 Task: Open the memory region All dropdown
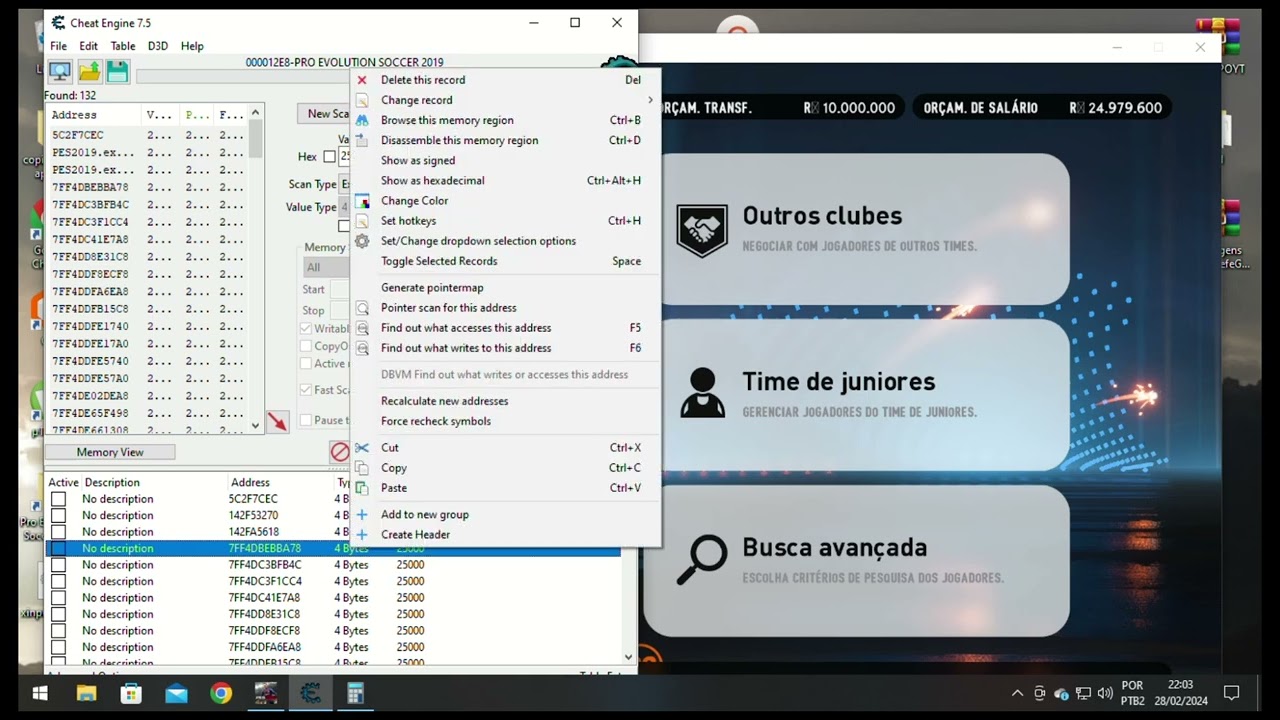pyautogui.click(x=326, y=267)
